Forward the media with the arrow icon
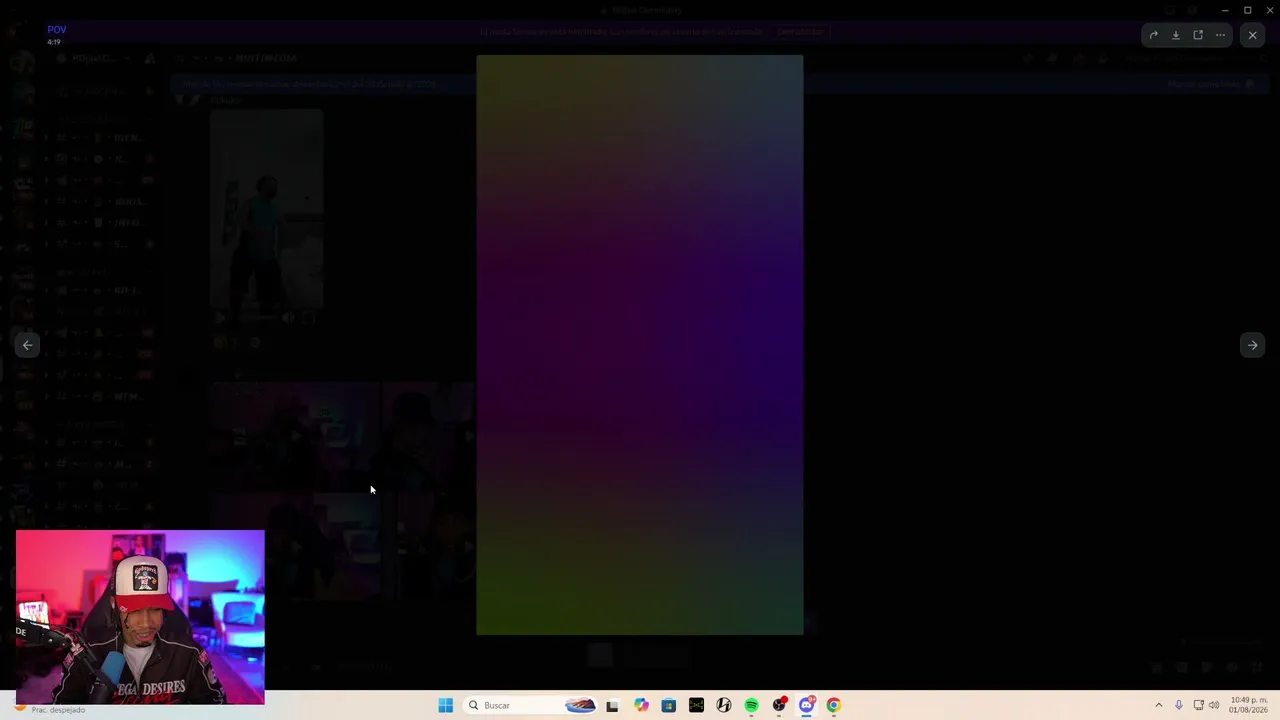The height and width of the screenshot is (720, 1280). coord(1153,35)
